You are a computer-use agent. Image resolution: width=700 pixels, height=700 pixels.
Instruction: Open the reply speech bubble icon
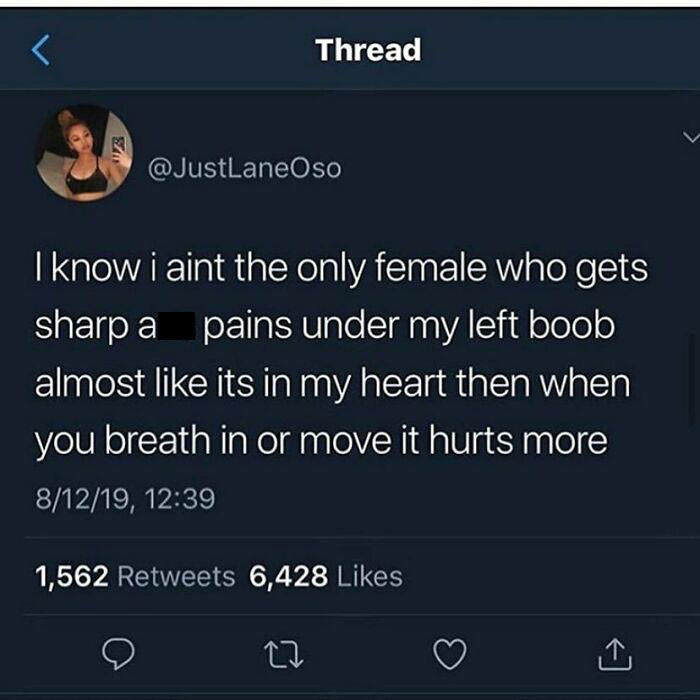(118, 654)
